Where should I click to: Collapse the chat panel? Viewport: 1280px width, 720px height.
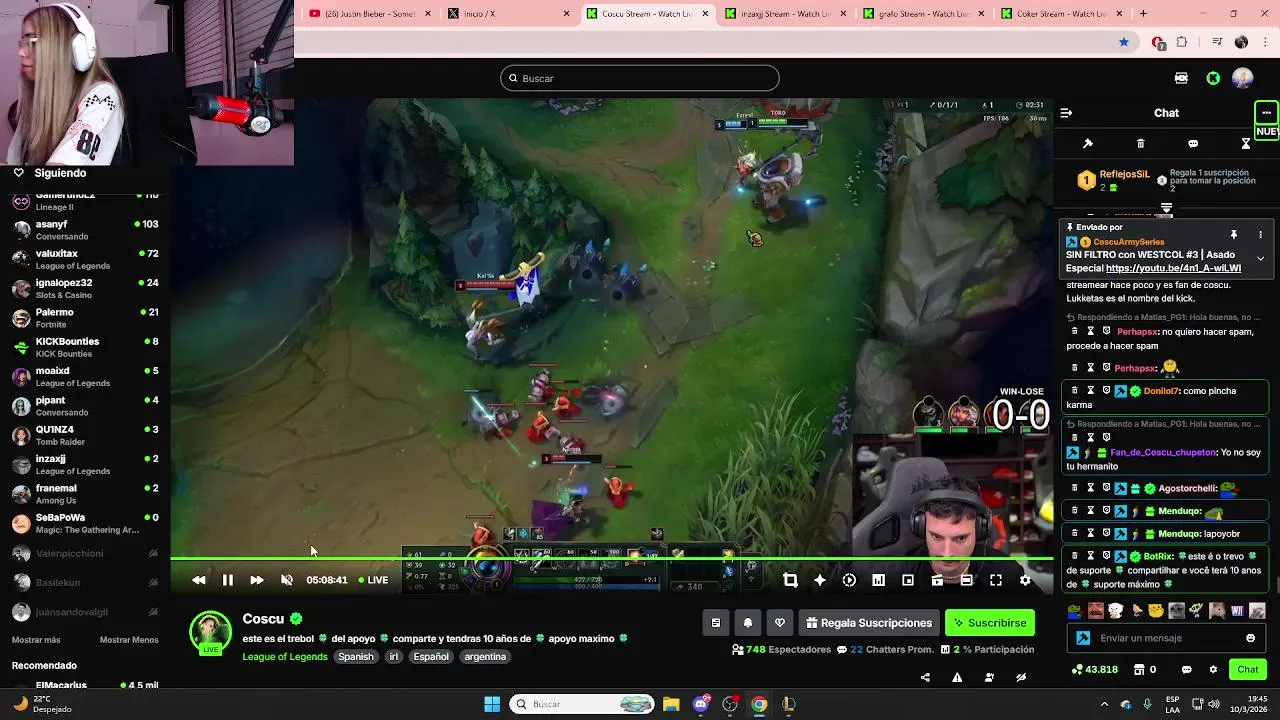pos(1066,113)
